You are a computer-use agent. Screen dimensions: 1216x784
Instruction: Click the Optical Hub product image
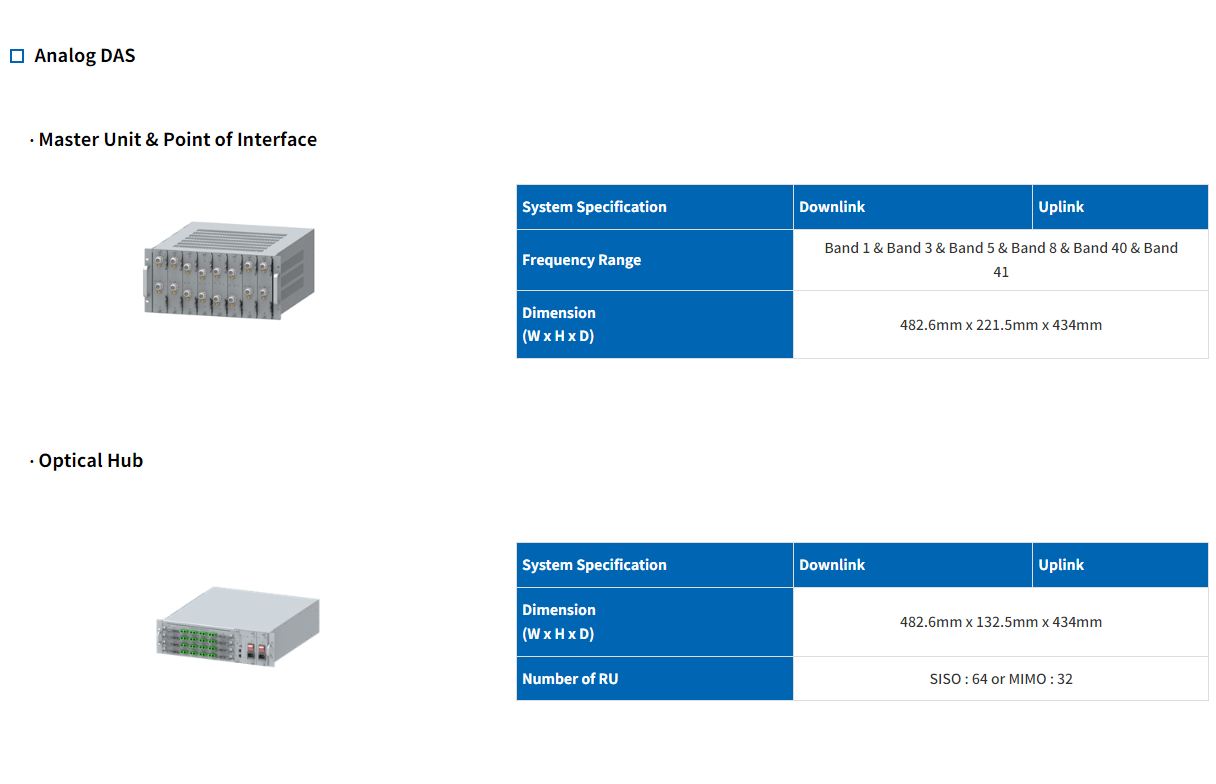tap(238, 625)
